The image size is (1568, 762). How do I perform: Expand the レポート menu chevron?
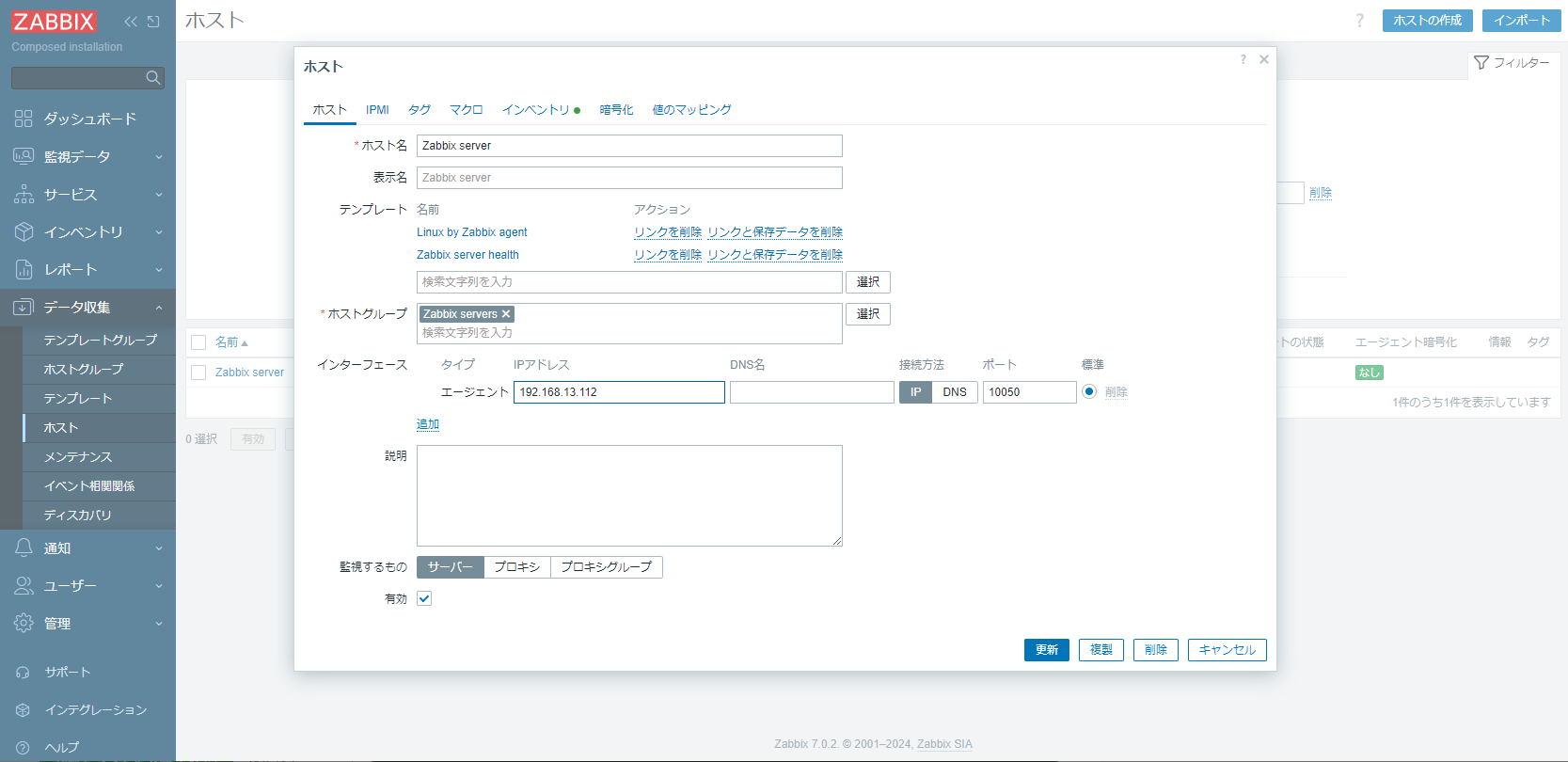pos(159,270)
